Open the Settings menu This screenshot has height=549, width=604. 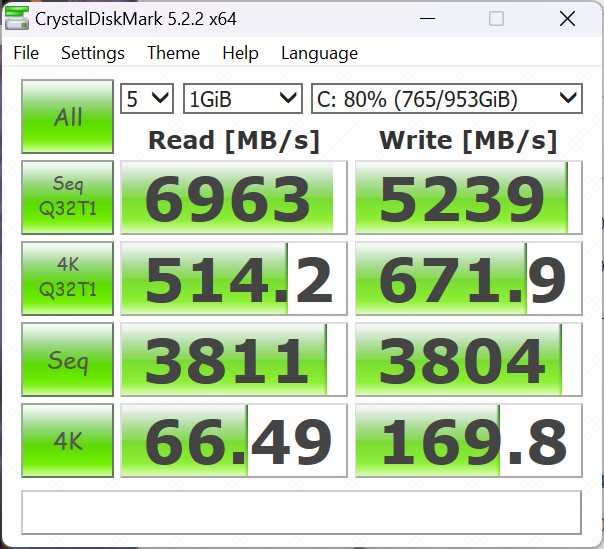(x=93, y=53)
